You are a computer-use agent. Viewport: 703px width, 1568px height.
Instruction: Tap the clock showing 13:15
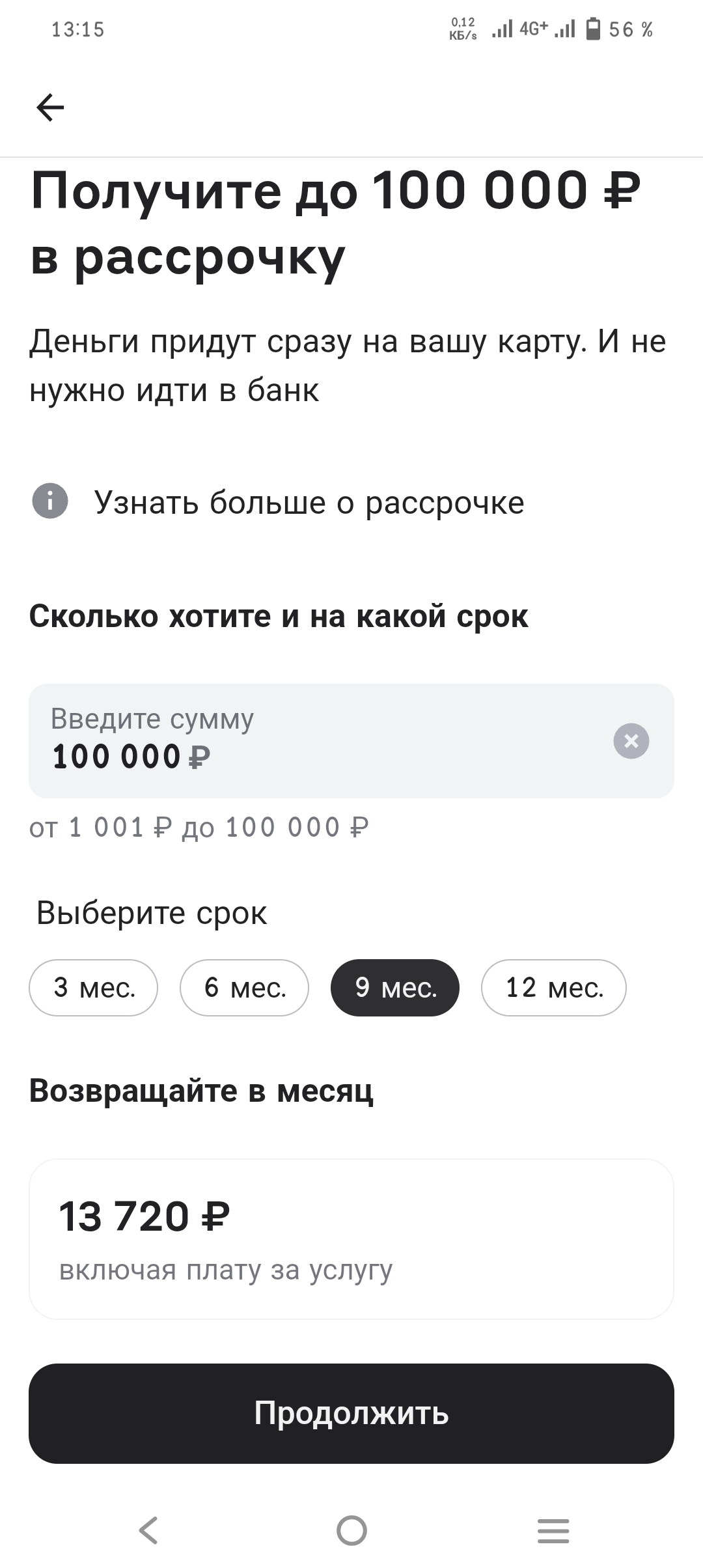(x=78, y=29)
